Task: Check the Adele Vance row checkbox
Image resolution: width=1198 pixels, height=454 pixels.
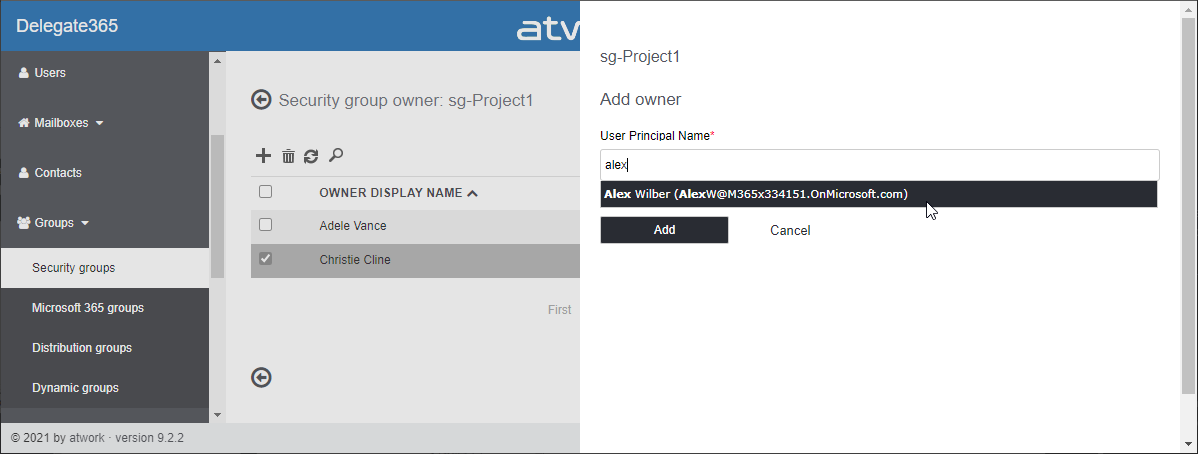Action: 266,226
